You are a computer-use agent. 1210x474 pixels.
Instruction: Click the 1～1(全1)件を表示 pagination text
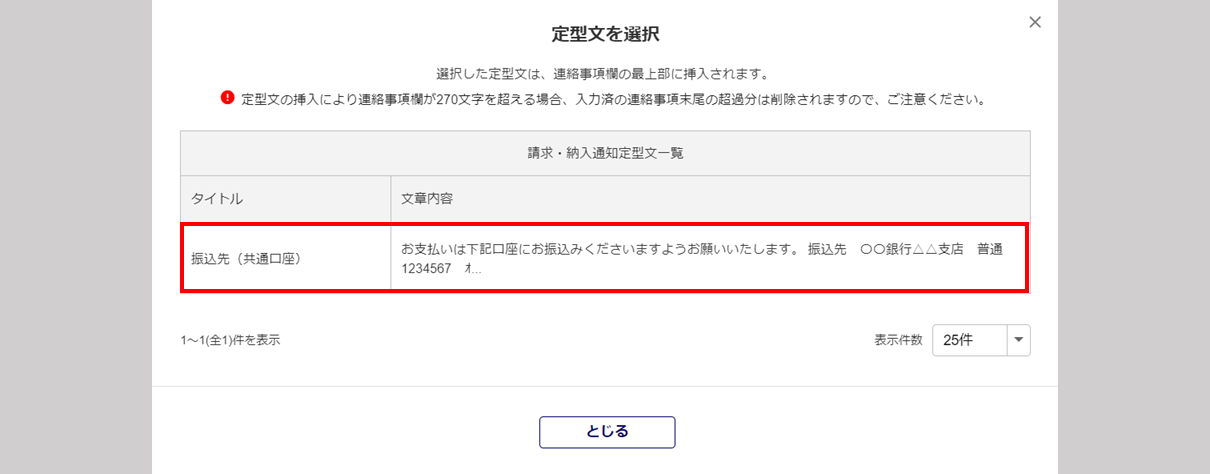(230, 340)
